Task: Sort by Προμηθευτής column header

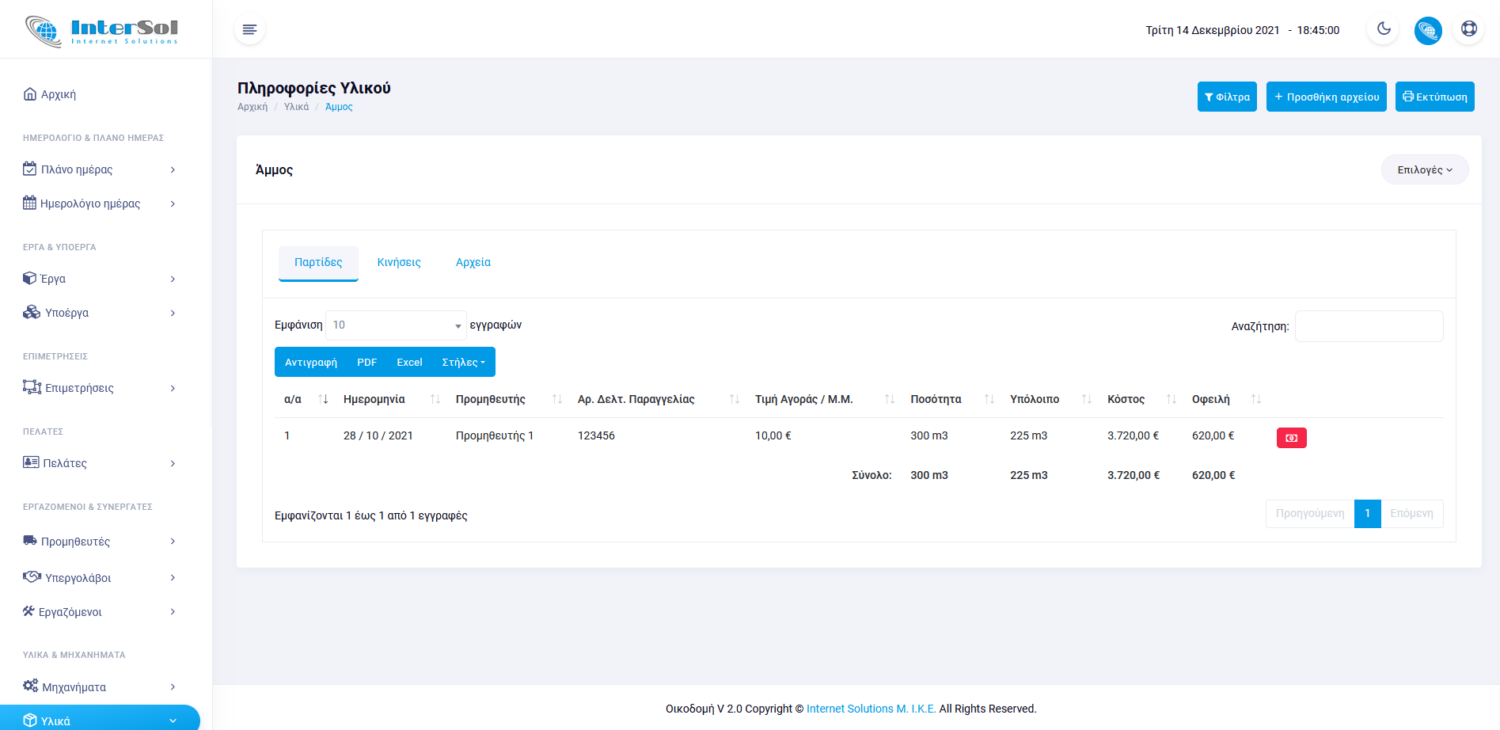Action: (x=490, y=399)
